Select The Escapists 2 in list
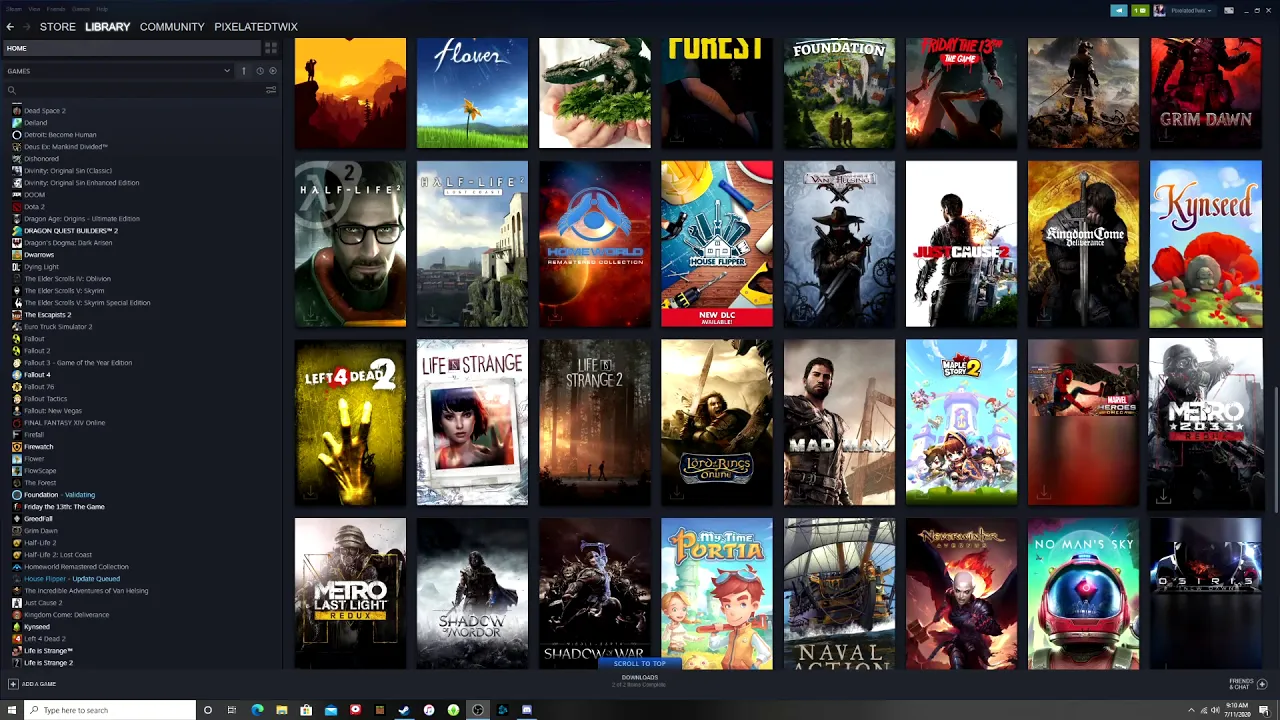The height and width of the screenshot is (720, 1280). click(x=47, y=315)
